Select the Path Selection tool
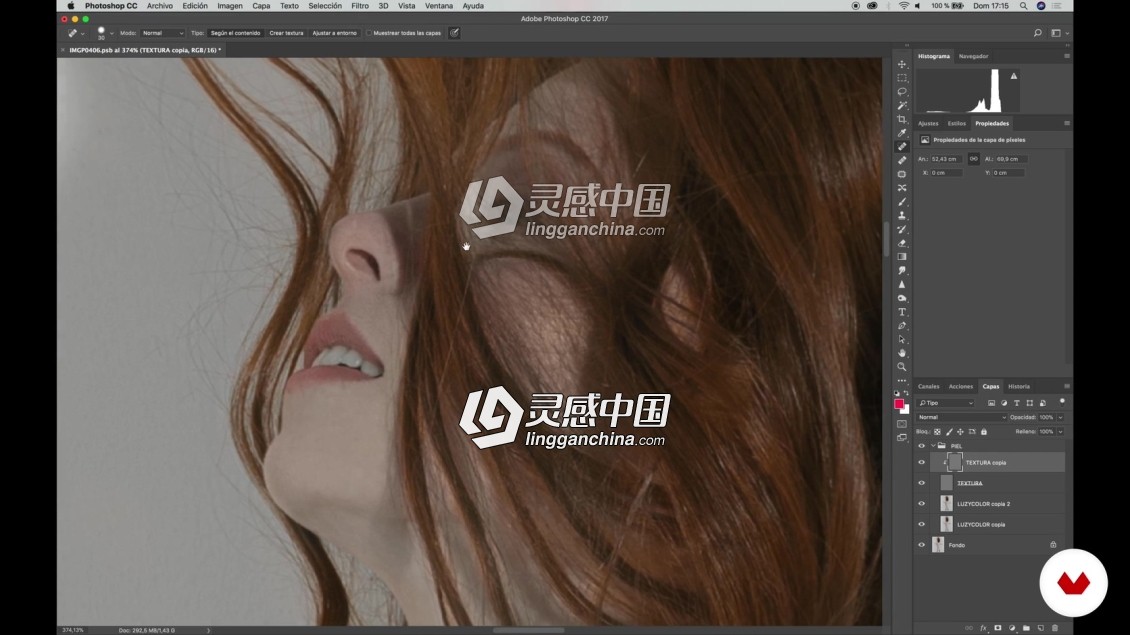 pyautogui.click(x=902, y=339)
